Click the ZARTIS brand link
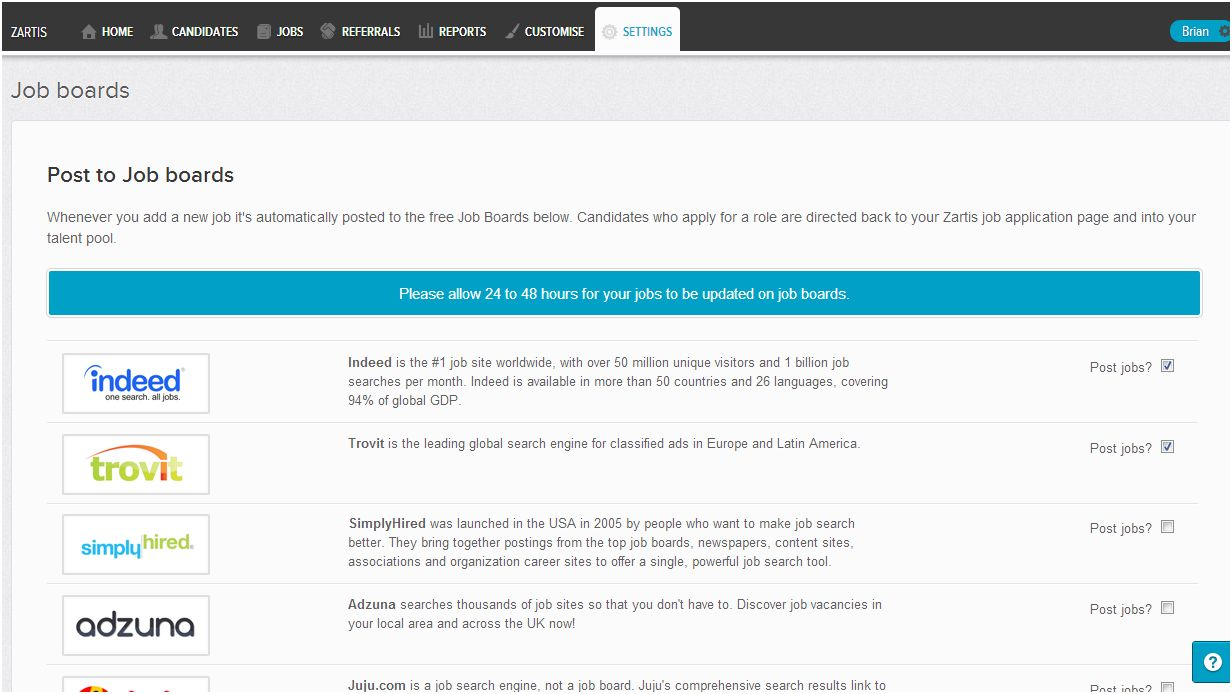Screen dimensions: 1232x694 pyautogui.click(x=30, y=32)
